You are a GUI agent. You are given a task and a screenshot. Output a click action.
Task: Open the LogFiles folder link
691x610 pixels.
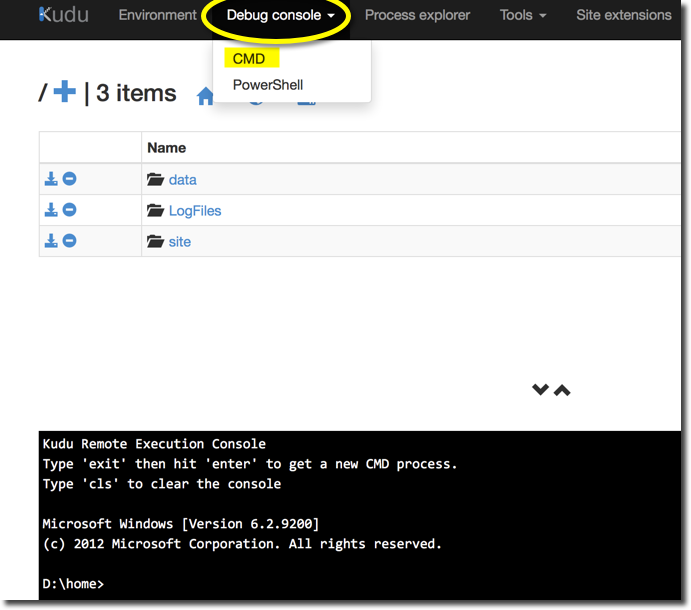pyautogui.click(x=195, y=211)
